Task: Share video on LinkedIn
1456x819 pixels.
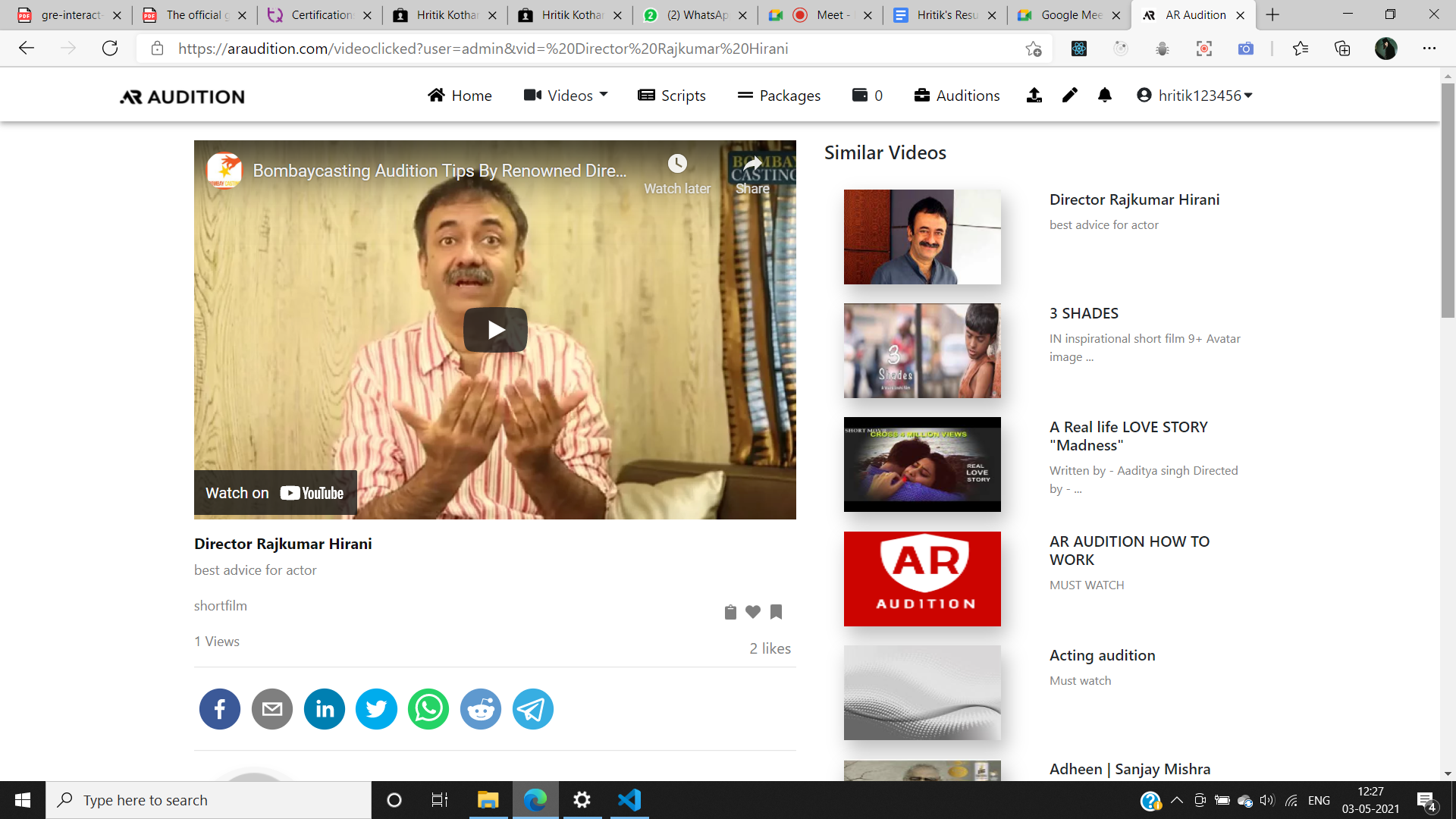Action: pos(325,709)
